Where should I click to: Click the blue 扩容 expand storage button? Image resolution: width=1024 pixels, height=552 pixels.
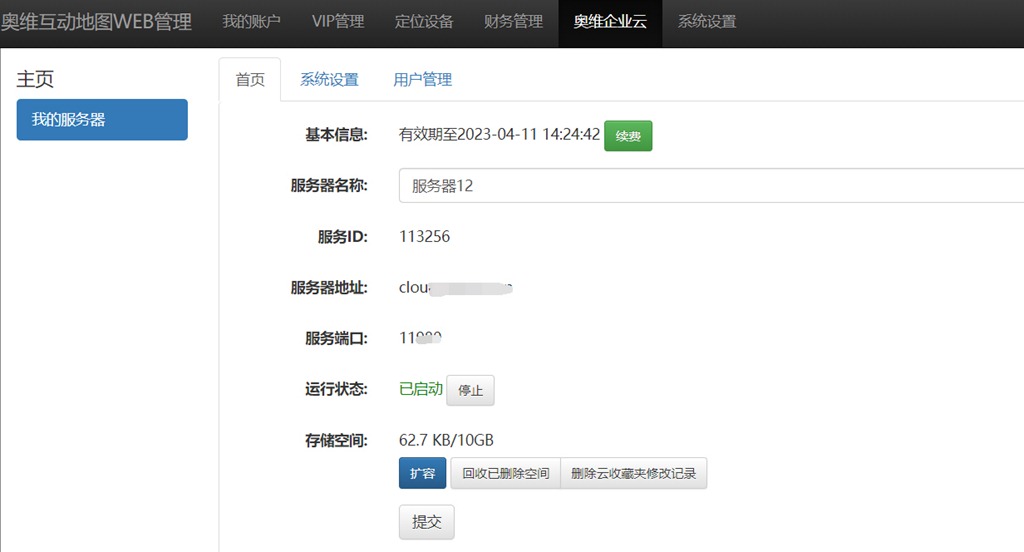pyautogui.click(x=423, y=473)
